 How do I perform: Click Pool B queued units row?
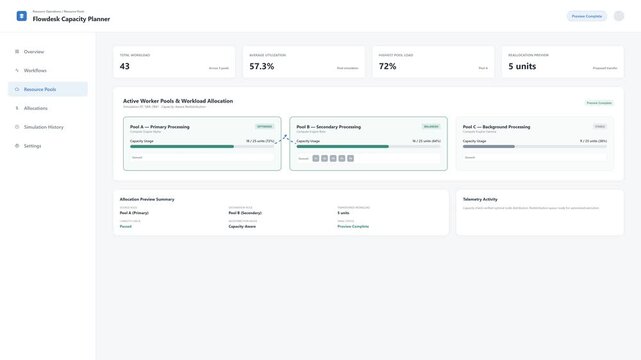coord(368,158)
